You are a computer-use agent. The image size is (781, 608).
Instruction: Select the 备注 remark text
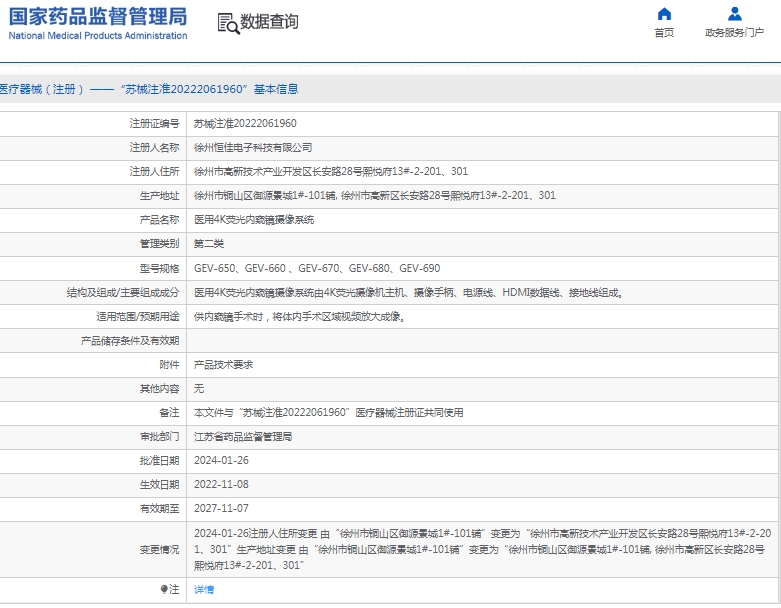click(x=329, y=412)
